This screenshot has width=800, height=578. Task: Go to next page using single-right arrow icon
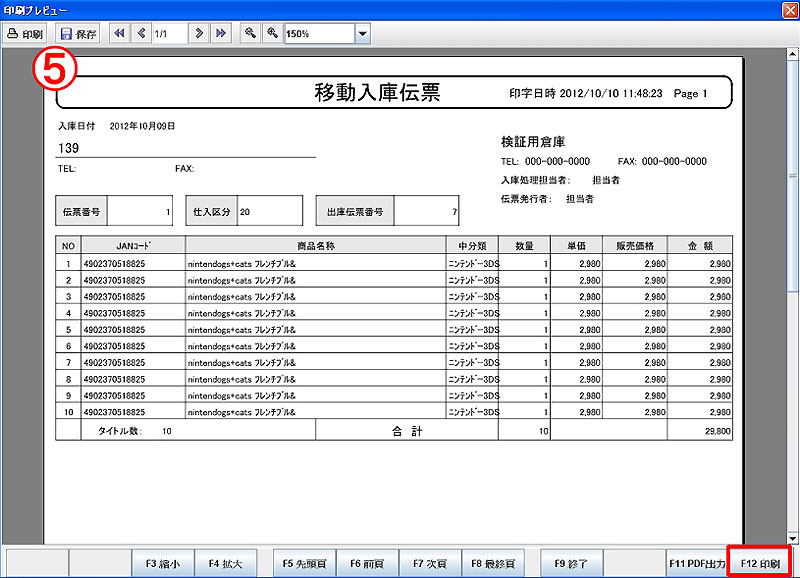point(200,33)
